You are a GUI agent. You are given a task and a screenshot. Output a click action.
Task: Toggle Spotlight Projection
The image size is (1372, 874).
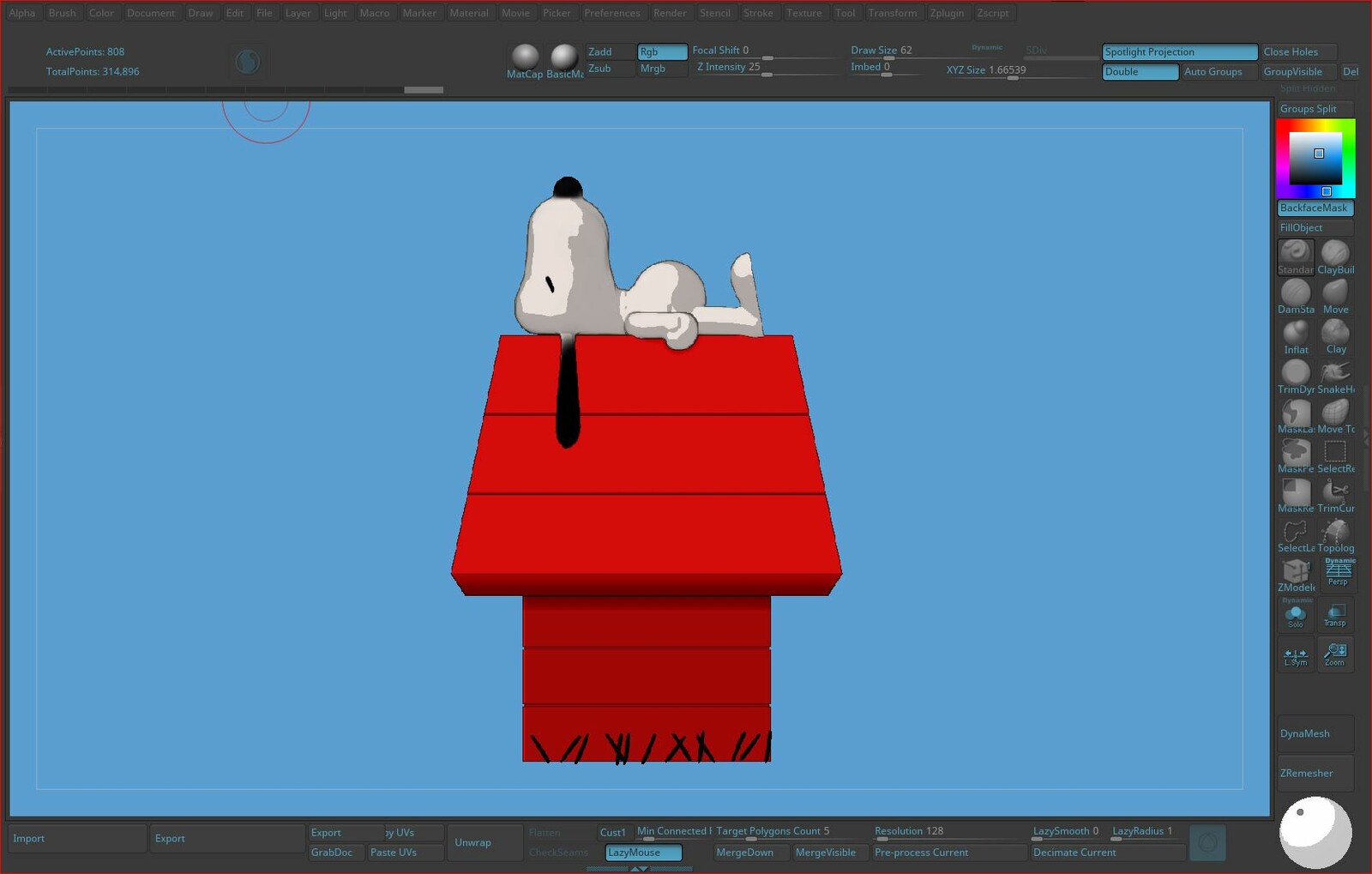click(1179, 52)
